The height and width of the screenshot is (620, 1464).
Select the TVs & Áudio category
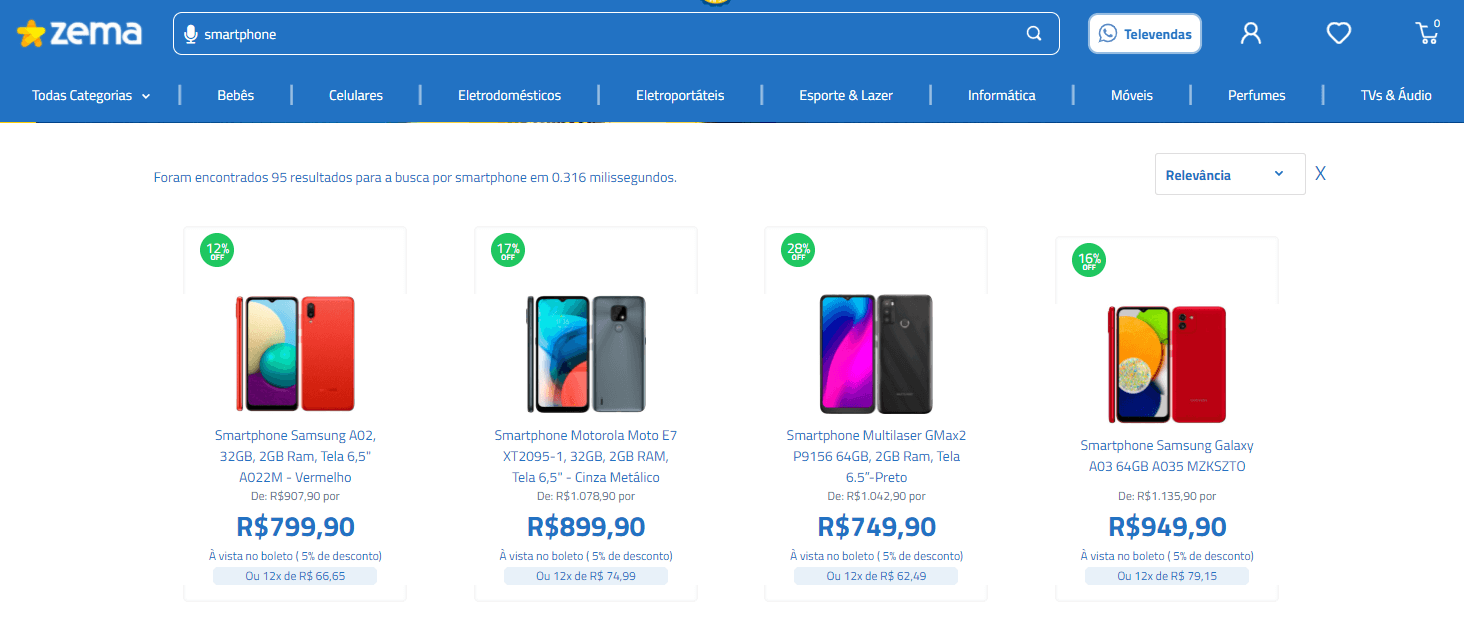(x=1396, y=95)
